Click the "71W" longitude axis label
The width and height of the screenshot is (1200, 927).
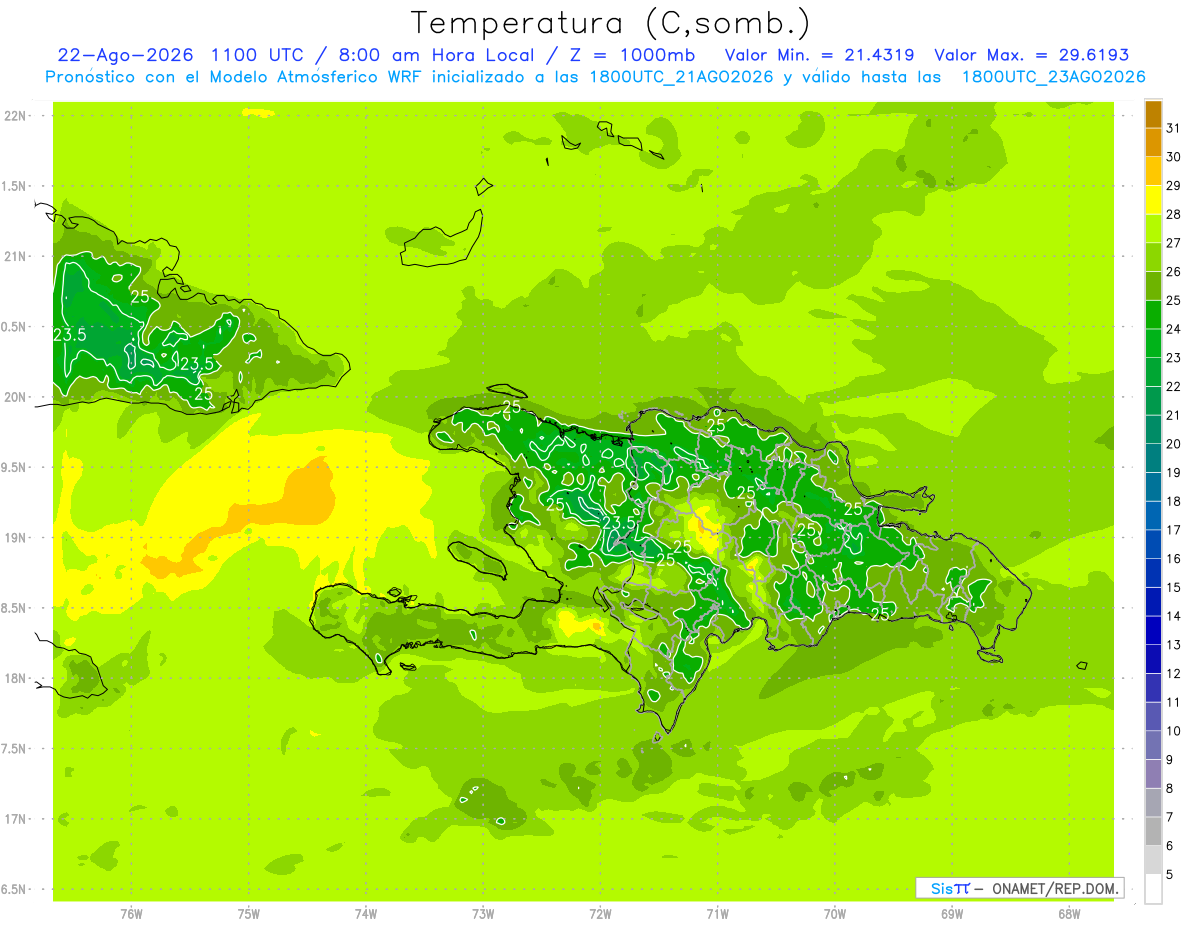[717, 913]
